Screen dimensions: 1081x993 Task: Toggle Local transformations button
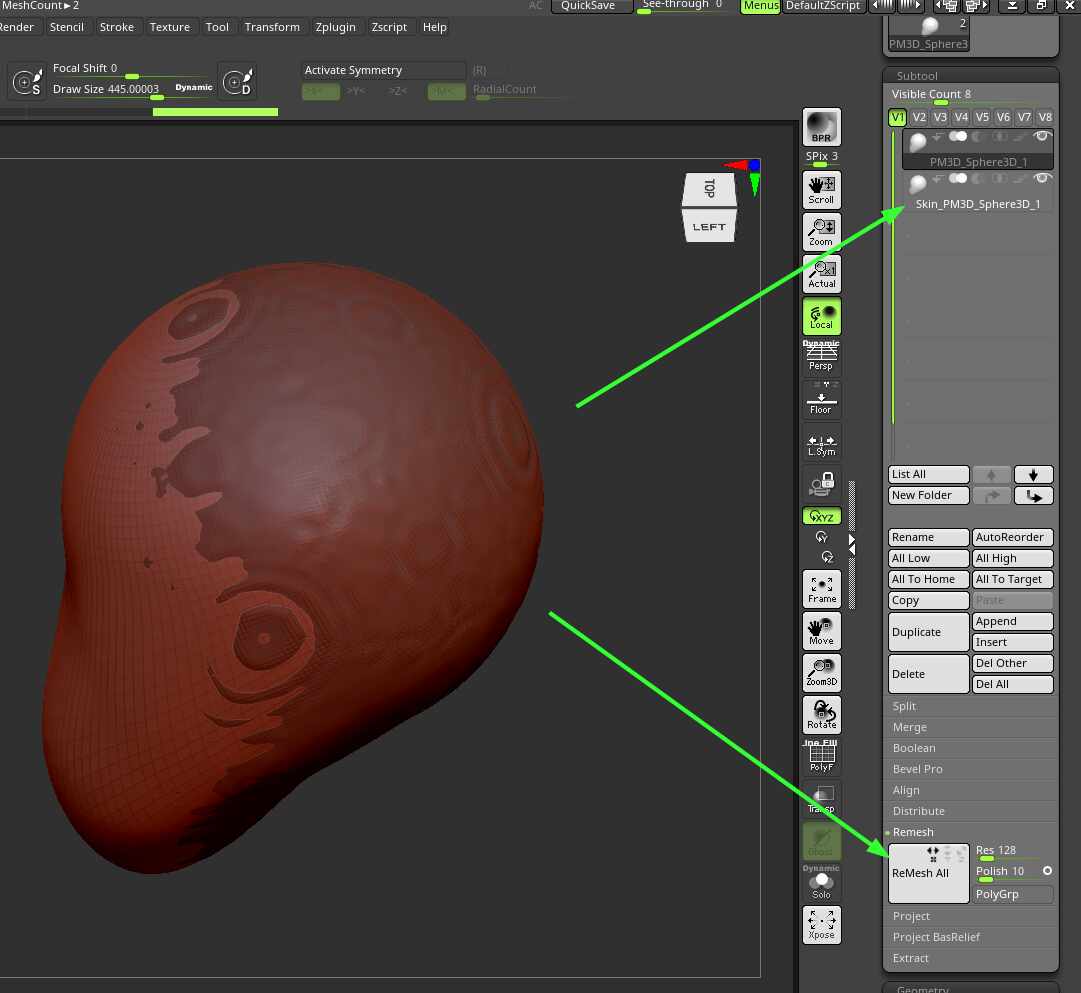coord(821,316)
